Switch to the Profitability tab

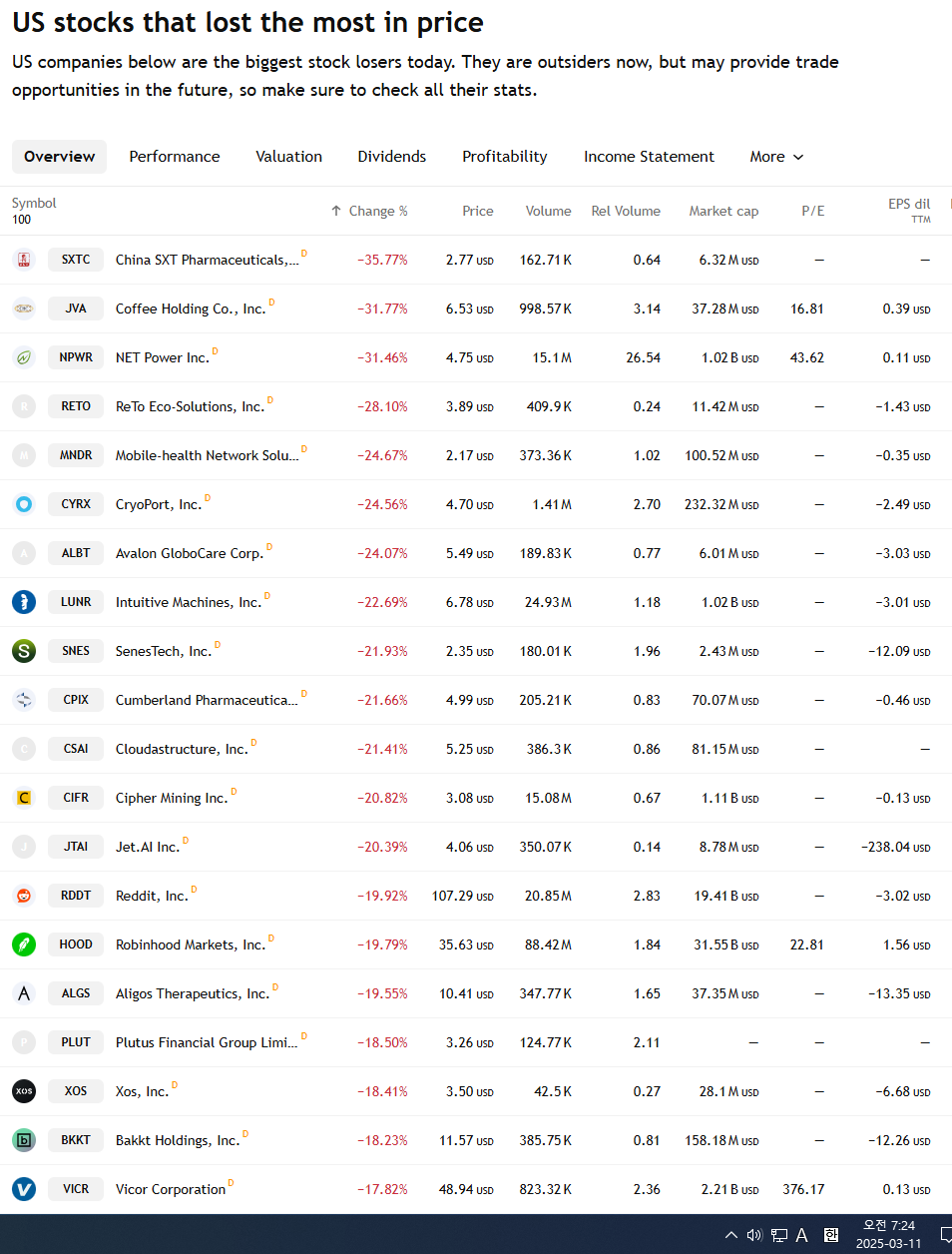[505, 157]
